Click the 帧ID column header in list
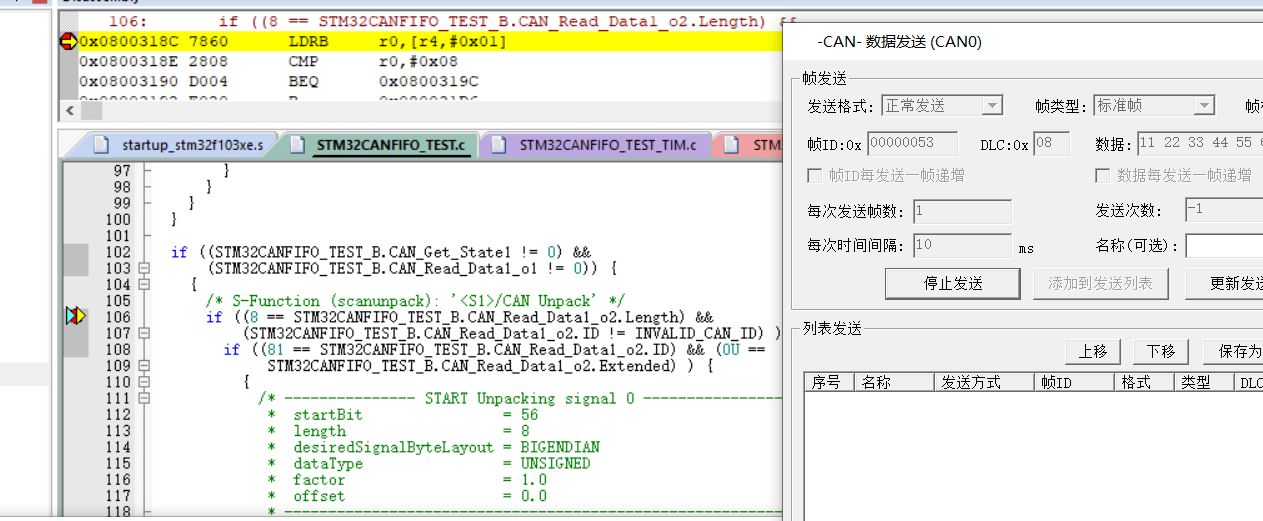Image resolution: width=1263 pixels, height=521 pixels. click(1074, 382)
